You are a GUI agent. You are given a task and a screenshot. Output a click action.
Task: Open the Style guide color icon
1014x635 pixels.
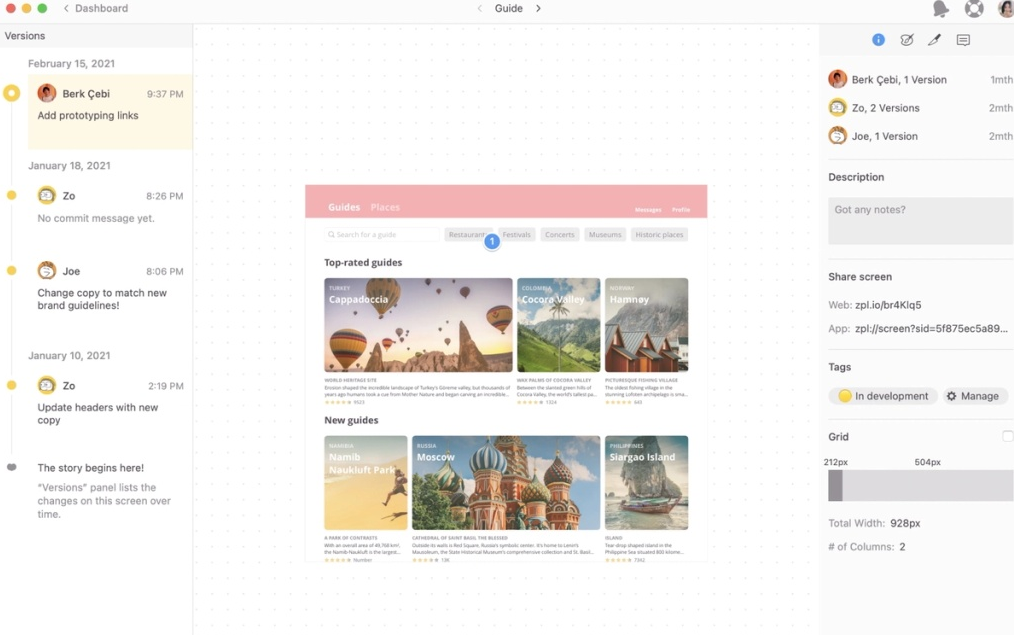(907, 40)
